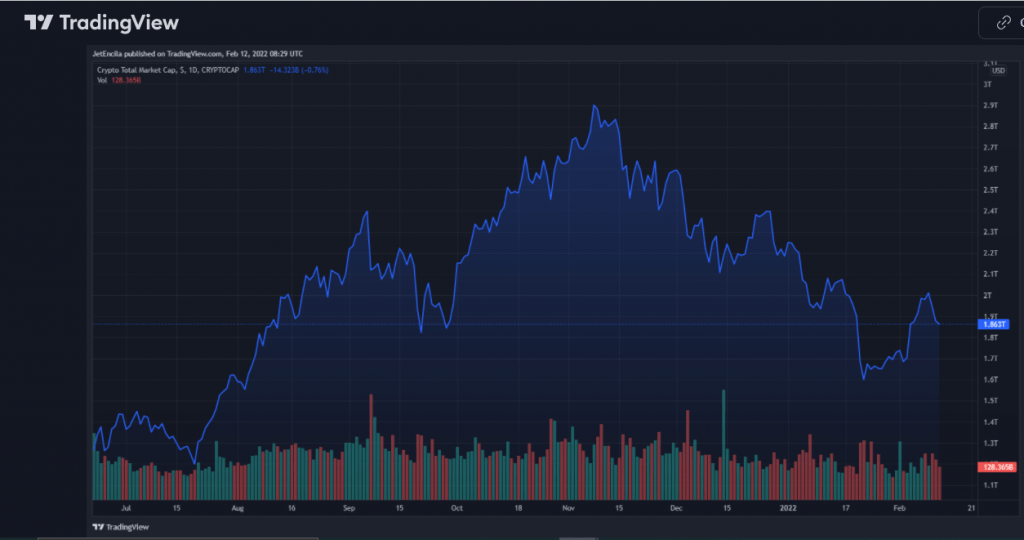Click the Oct label on the time axis
Image resolution: width=1024 pixels, height=540 pixels.
tap(456, 508)
